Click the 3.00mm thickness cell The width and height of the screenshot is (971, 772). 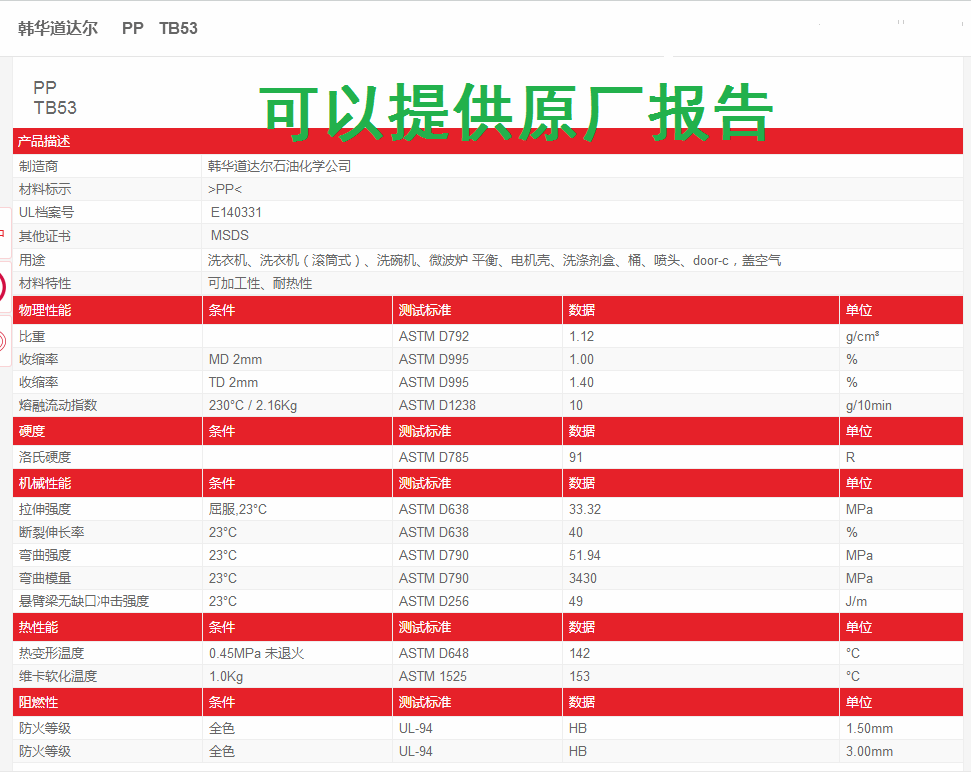point(869,751)
